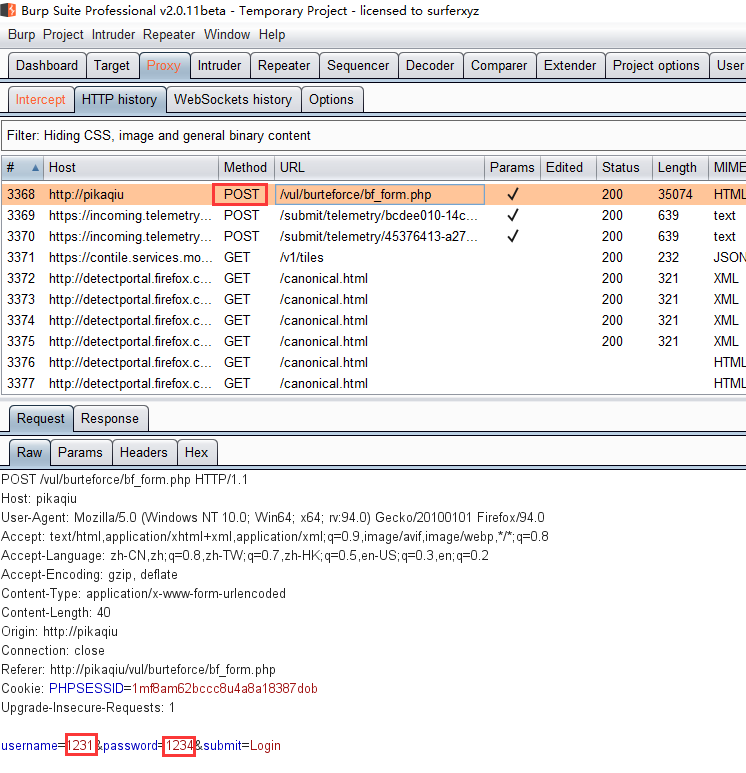Sort by the URL column header
The height and width of the screenshot is (773, 746).
pyautogui.click(x=379, y=168)
